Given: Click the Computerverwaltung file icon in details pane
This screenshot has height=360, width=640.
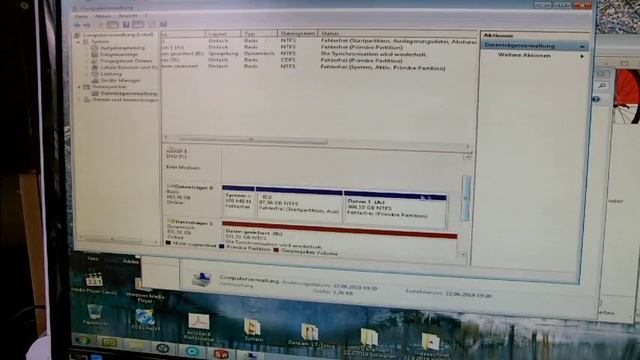Looking at the screenshot, I should pyautogui.click(x=202, y=280).
